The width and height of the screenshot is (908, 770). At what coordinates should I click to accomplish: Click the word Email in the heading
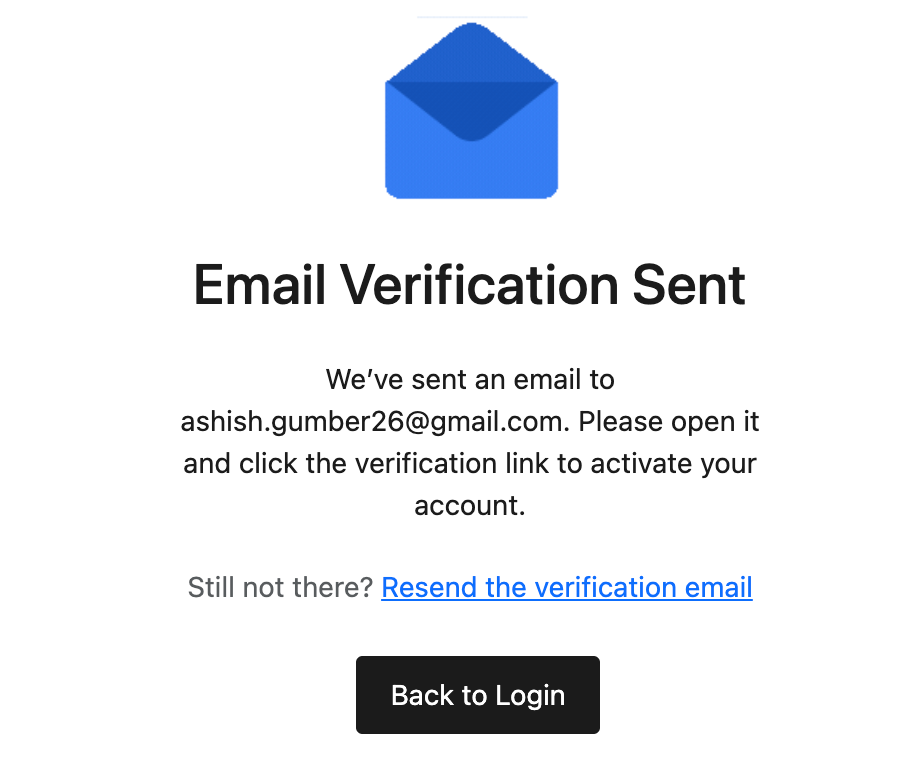pyautogui.click(x=259, y=285)
